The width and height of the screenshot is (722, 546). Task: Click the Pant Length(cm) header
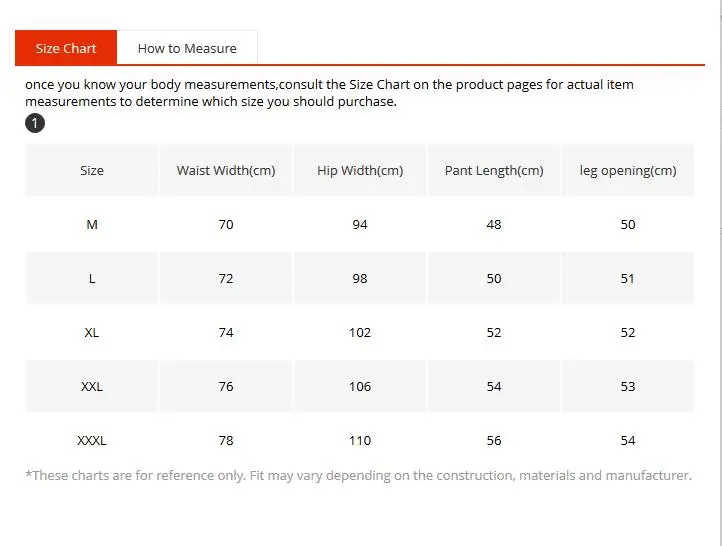tap(494, 170)
